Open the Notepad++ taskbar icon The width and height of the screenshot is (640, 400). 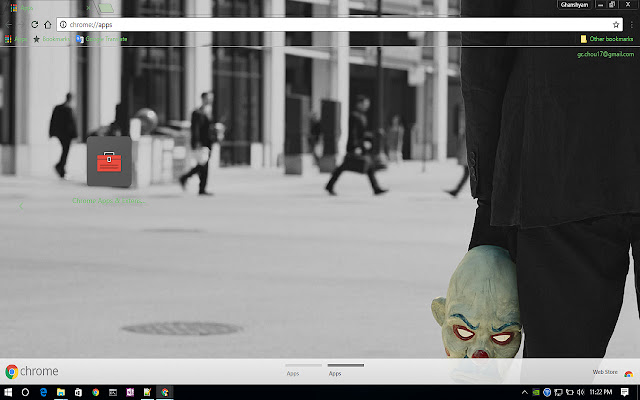click(147, 392)
